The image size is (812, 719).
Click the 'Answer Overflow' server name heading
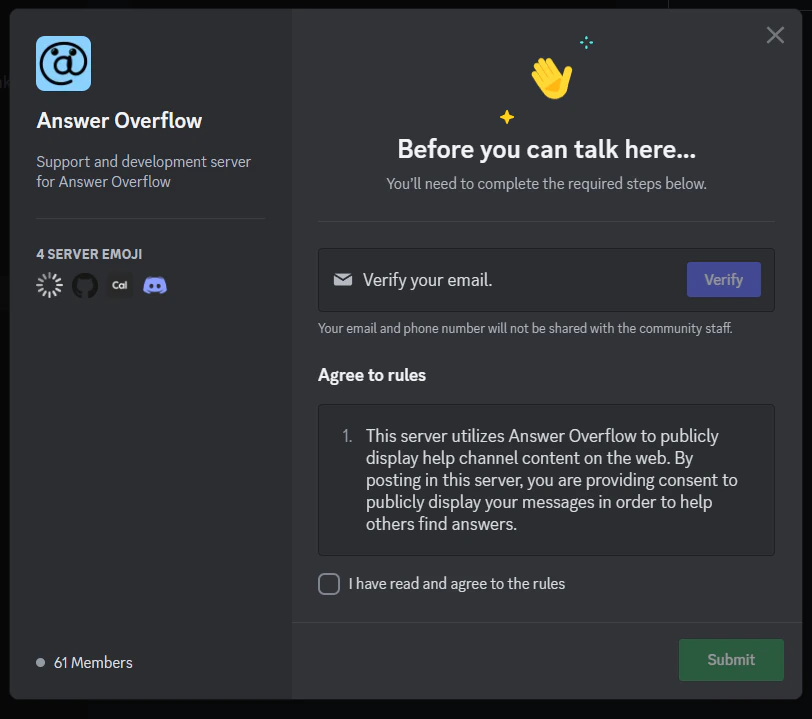pyautogui.click(x=119, y=121)
